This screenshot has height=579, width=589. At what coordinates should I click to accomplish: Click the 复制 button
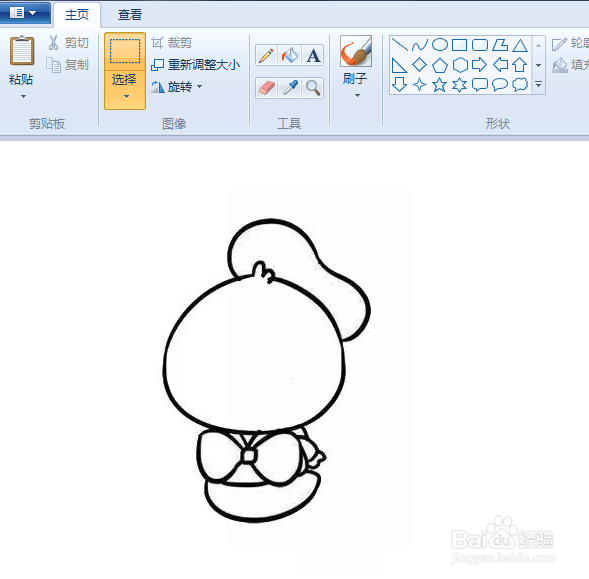(x=68, y=65)
